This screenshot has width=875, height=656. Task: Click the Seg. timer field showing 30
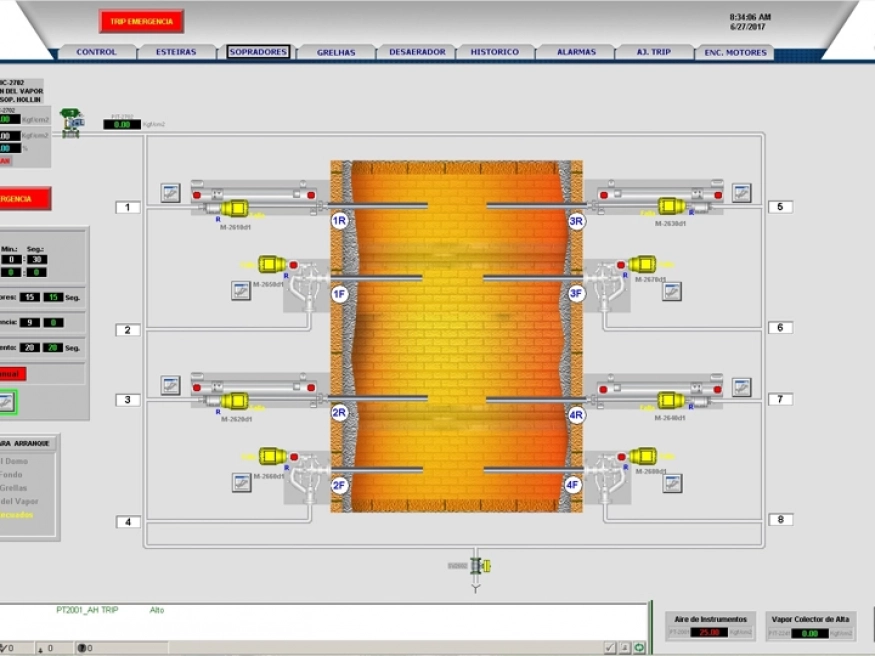tap(36, 259)
